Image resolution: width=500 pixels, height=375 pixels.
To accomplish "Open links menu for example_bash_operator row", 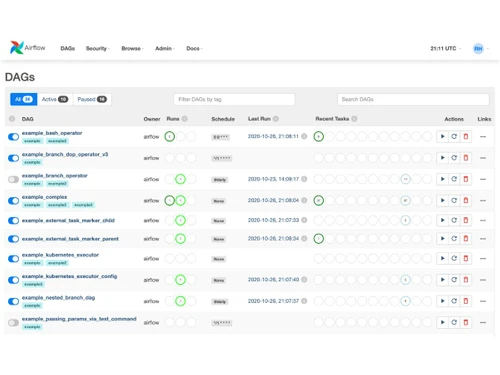I will click(x=483, y=137).
